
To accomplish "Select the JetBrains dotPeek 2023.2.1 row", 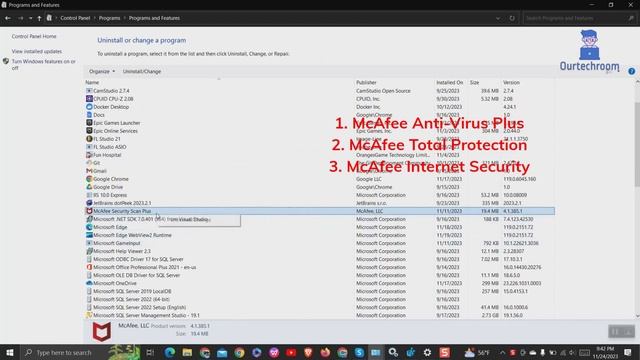I will pyautogui.click(x=320, y=203).
